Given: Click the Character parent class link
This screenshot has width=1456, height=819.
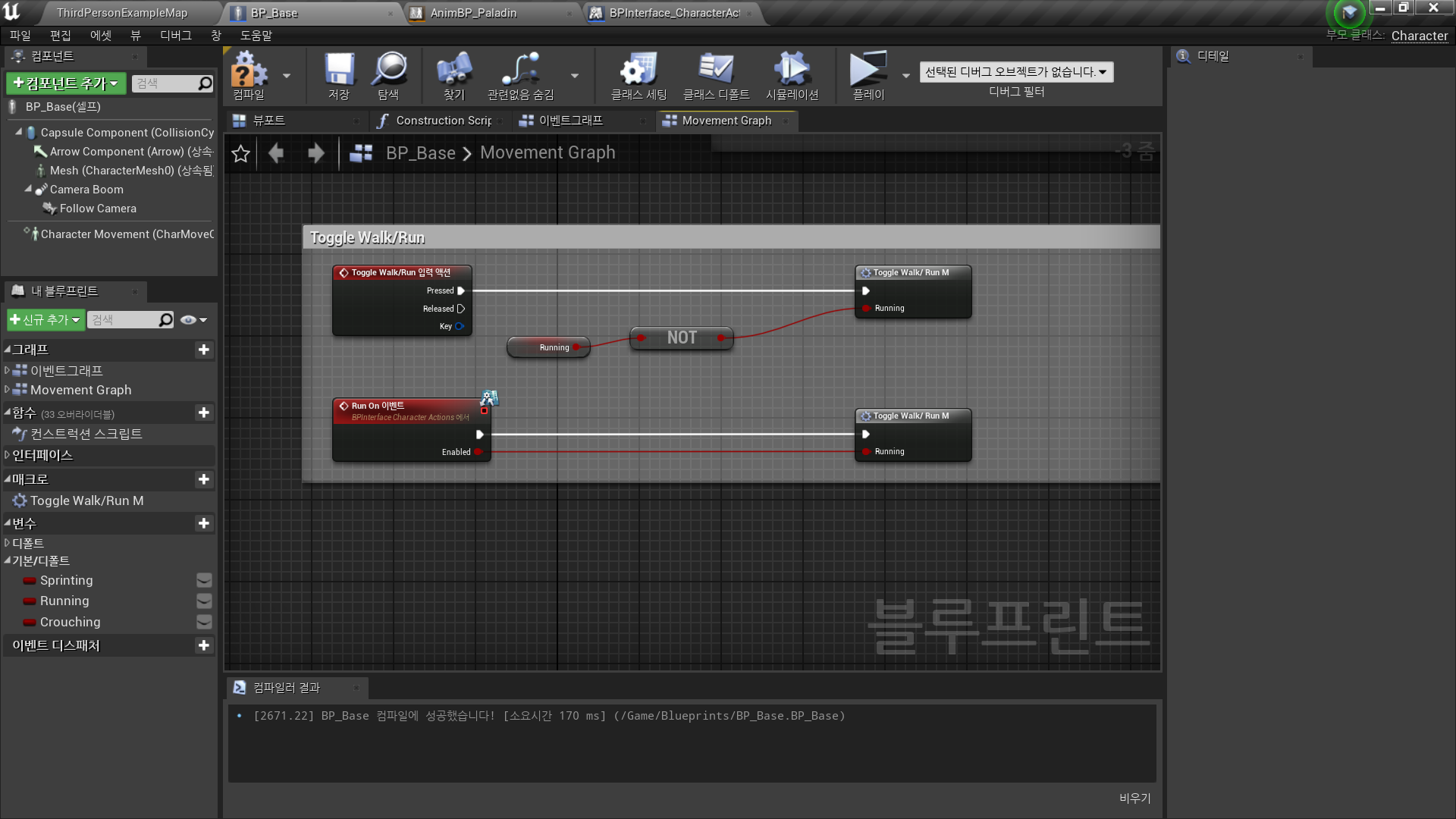Looking at the screenshot, I should [1419, 36].
